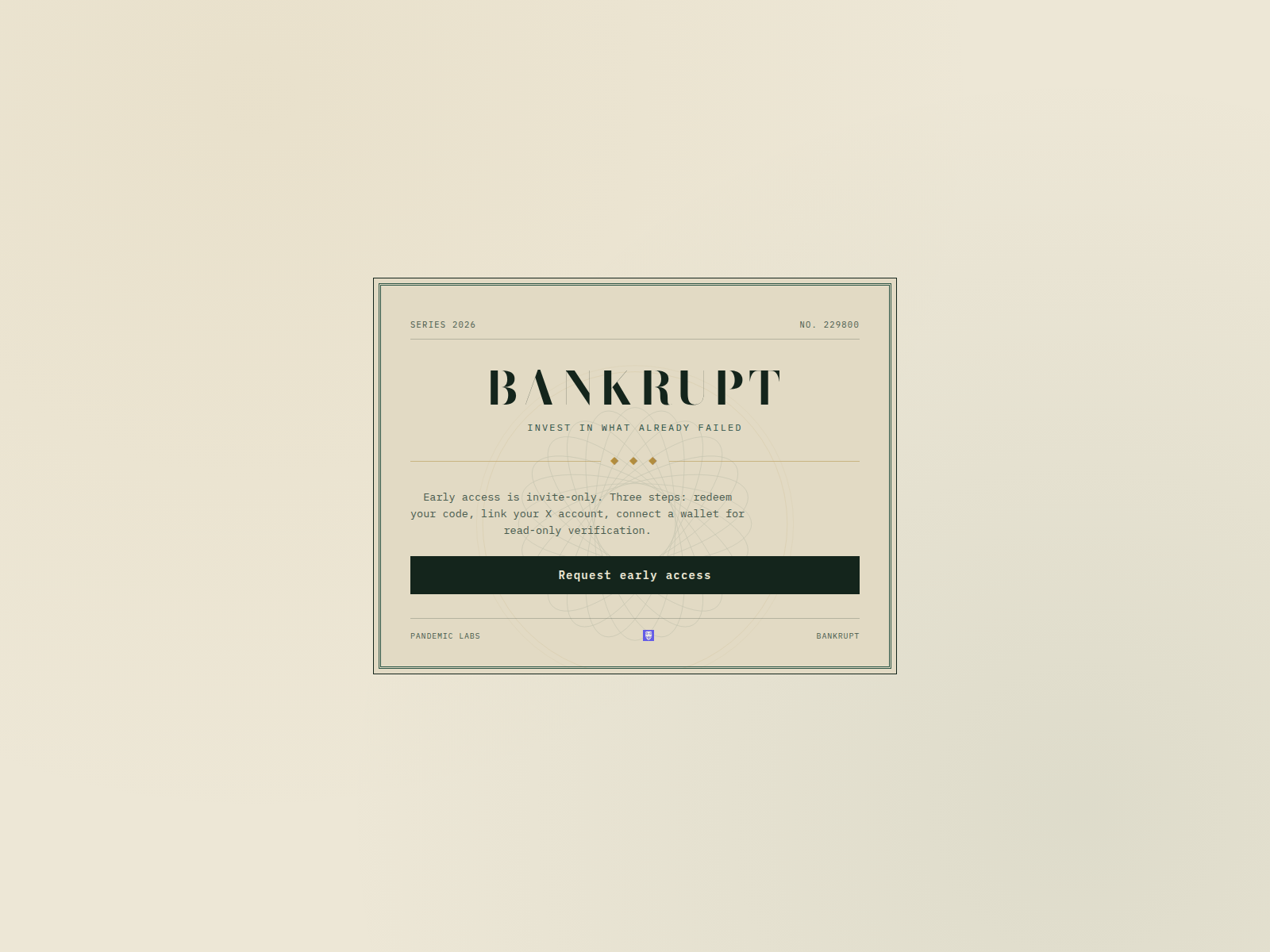Viewport: 1270px width, 952px height.
Task: Click 'redeem' in the invite description
Action: click(713, 497)
